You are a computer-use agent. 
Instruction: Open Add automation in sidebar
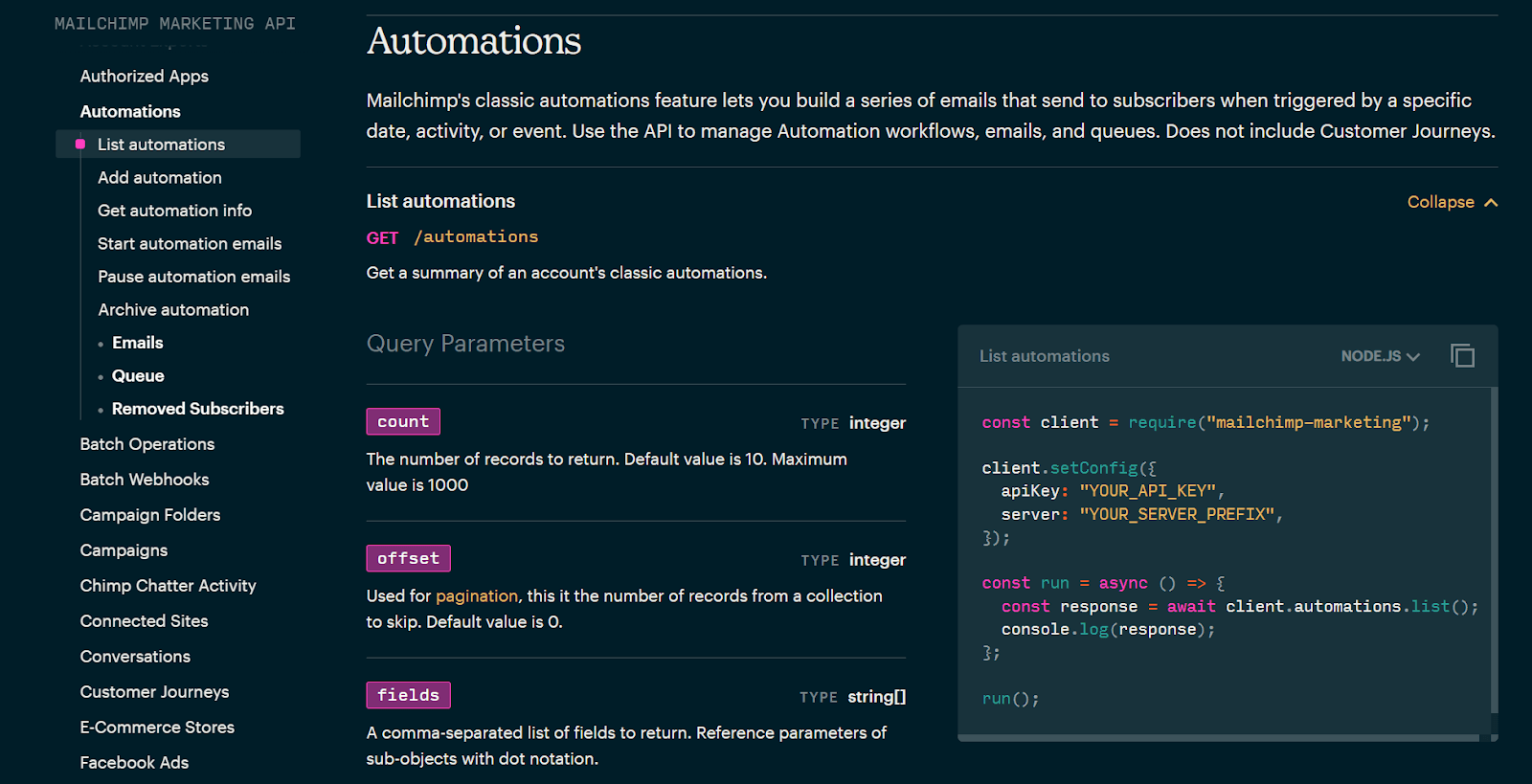(159, 177)
